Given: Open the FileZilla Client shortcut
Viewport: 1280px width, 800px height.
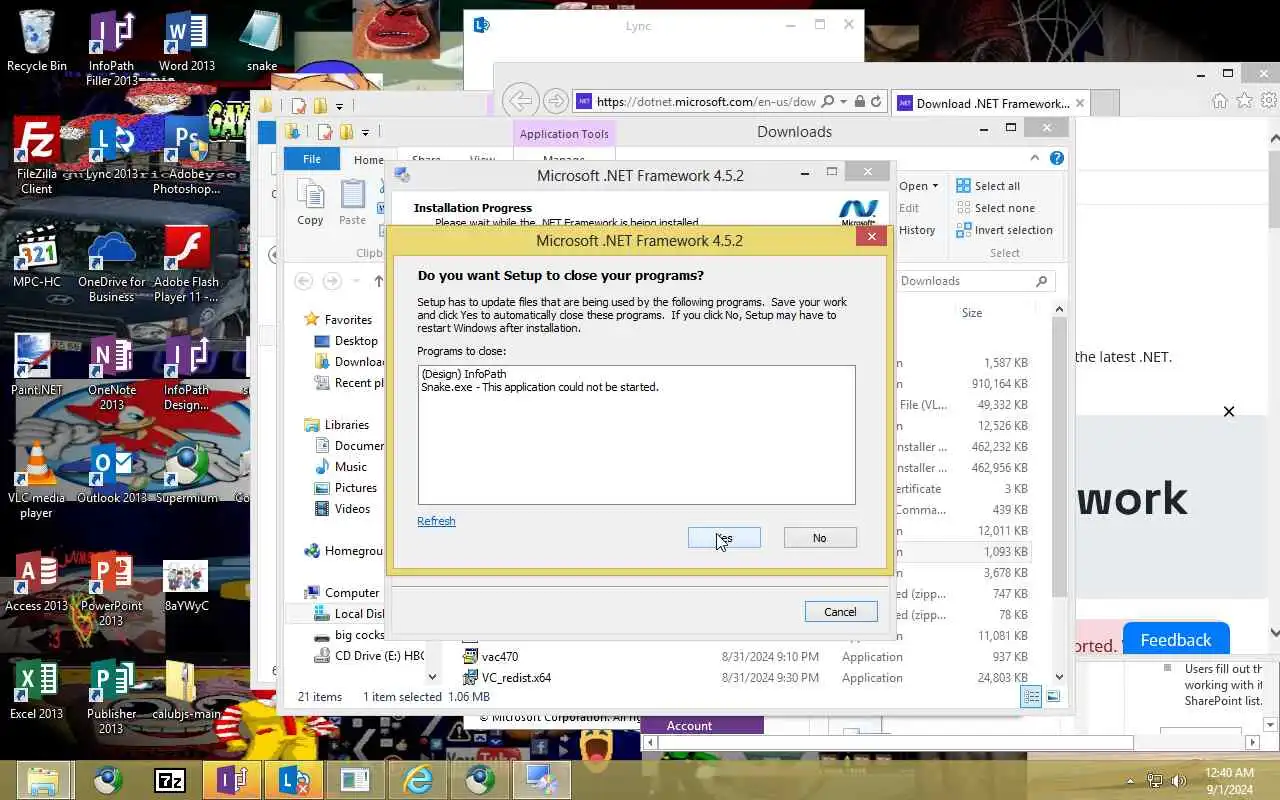Looking at the screenshot, I should pos(37,155).
